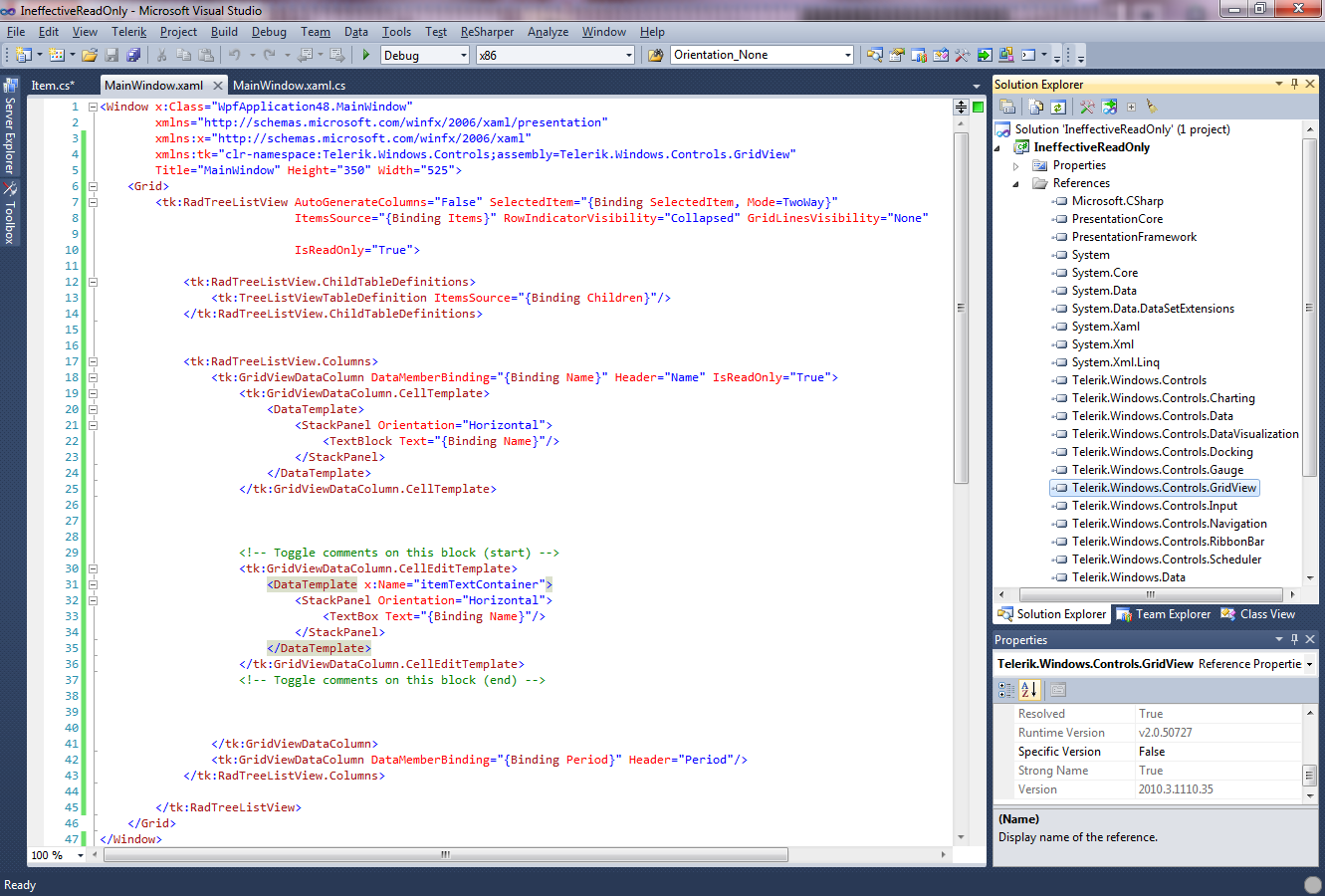Toggle Alphabetical sort in Properties panel

(1029, 689)
